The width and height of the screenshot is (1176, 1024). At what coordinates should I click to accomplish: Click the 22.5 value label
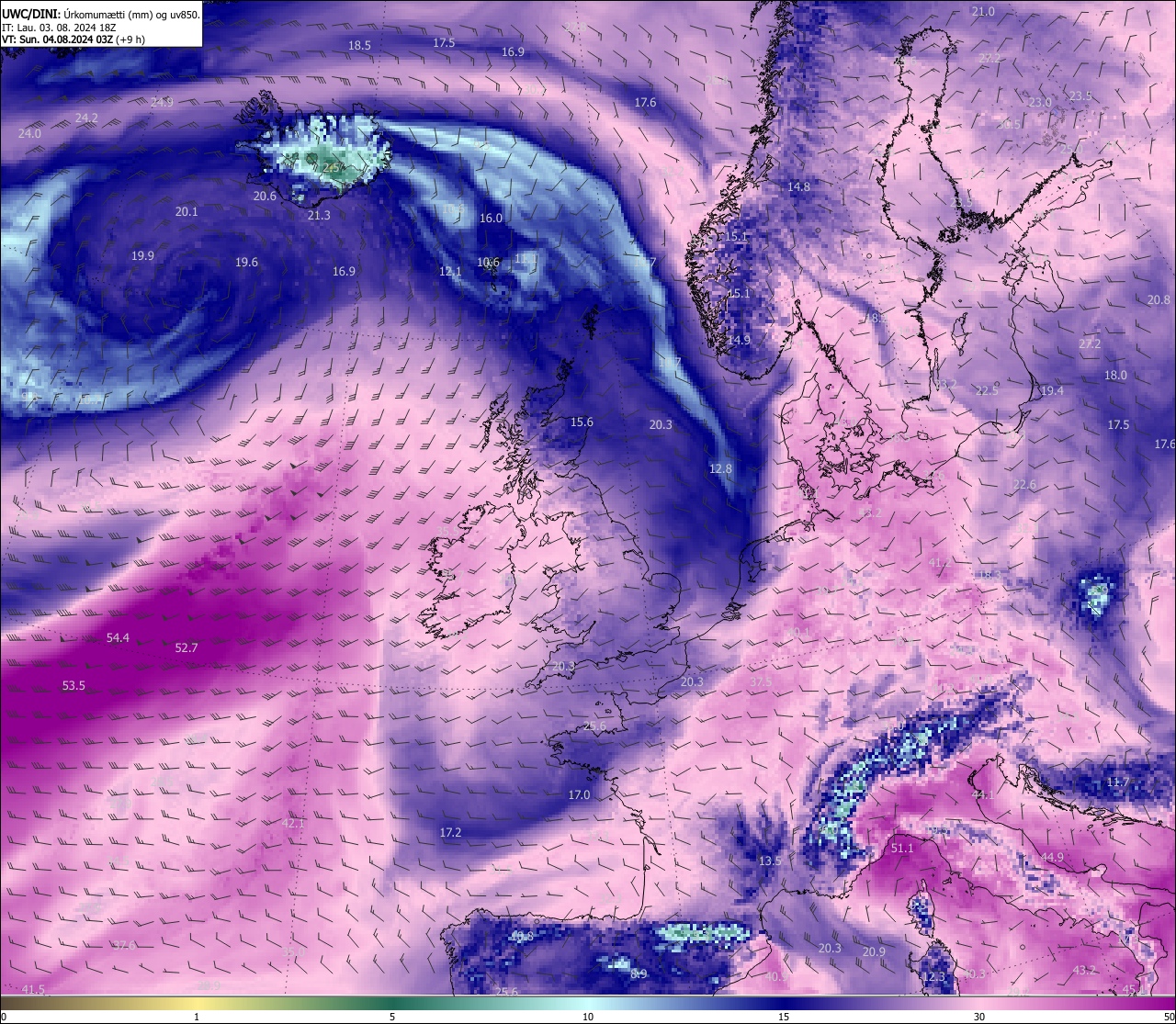pos(987,391)
